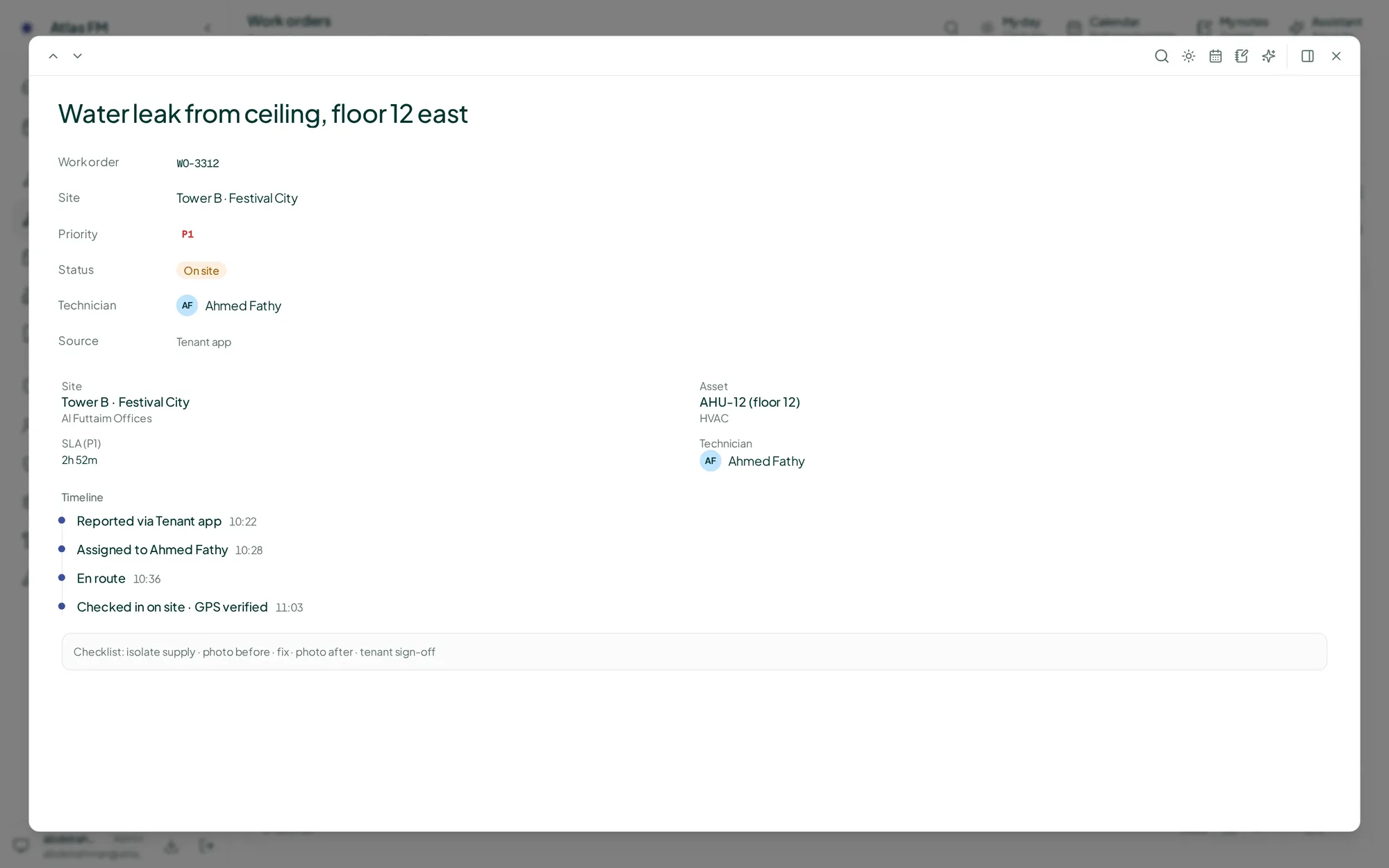The image size is (1389, 868).
Task: Click the Tower B · Festival City site property value
Action: coord(237,199)
